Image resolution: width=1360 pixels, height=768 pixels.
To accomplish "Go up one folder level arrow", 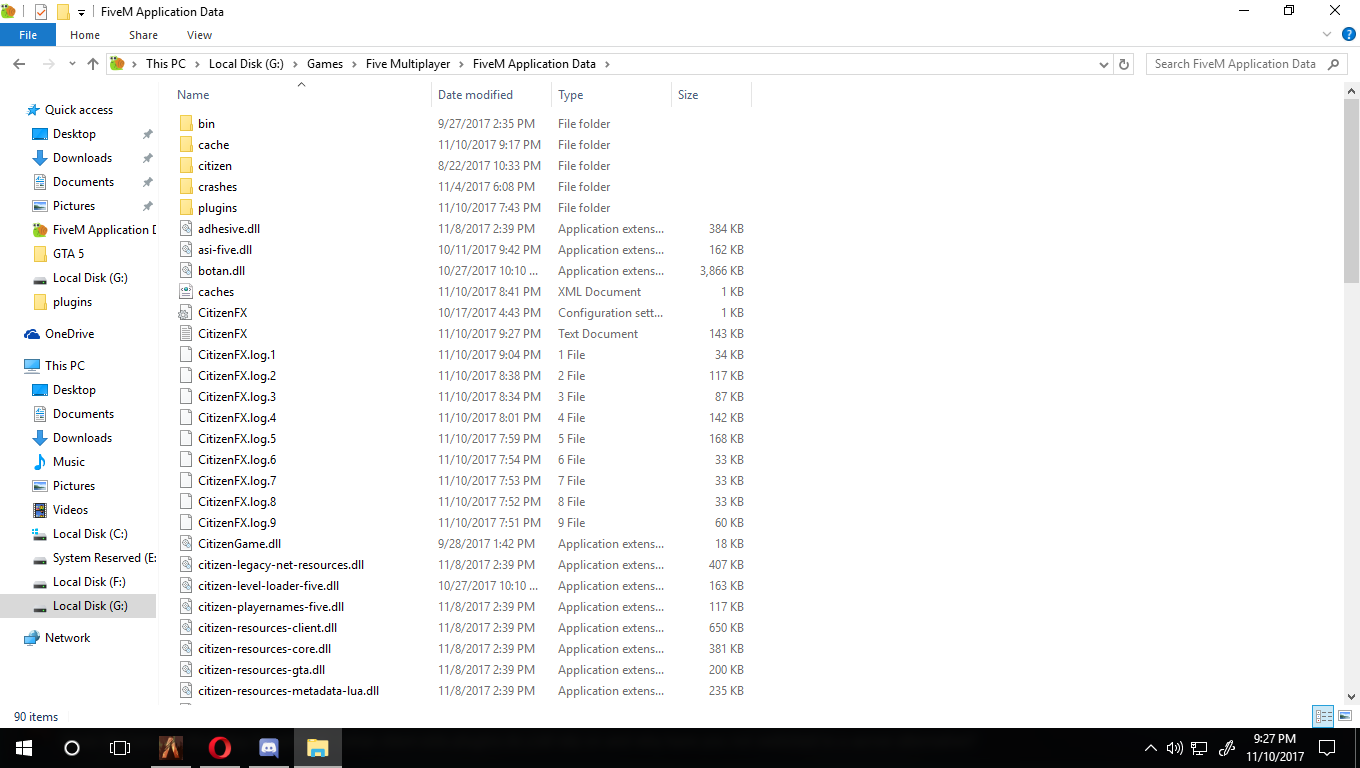I will [x=93, y=64].
